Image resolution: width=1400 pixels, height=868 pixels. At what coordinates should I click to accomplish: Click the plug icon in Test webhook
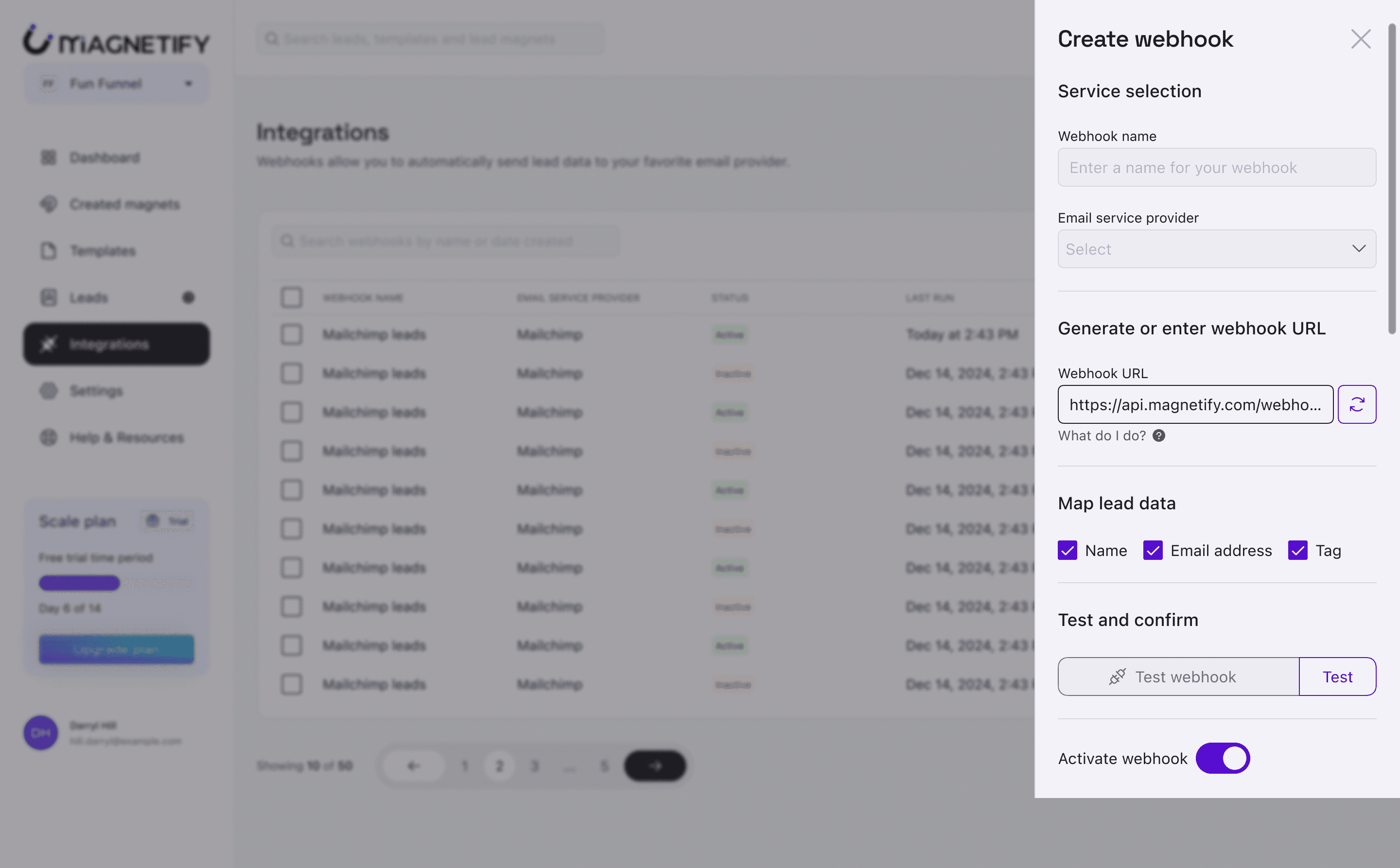(x=1117, y=676)
